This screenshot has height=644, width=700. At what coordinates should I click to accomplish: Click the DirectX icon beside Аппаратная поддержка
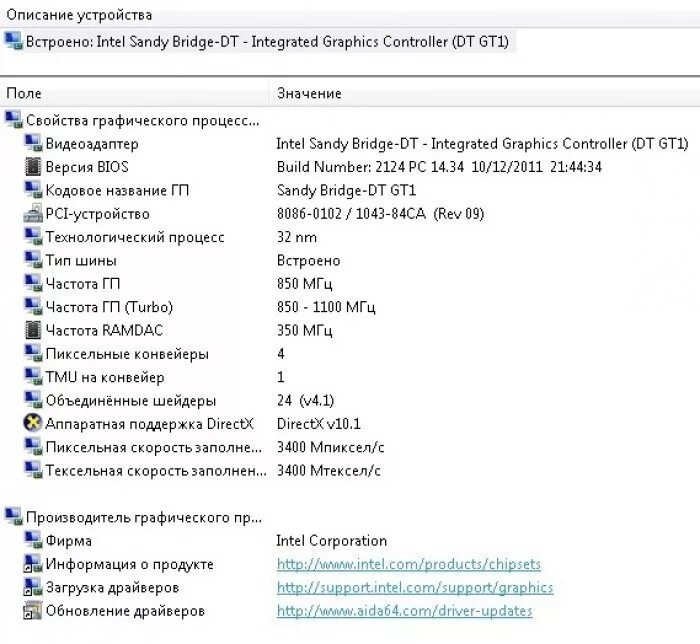click(33, 423)
